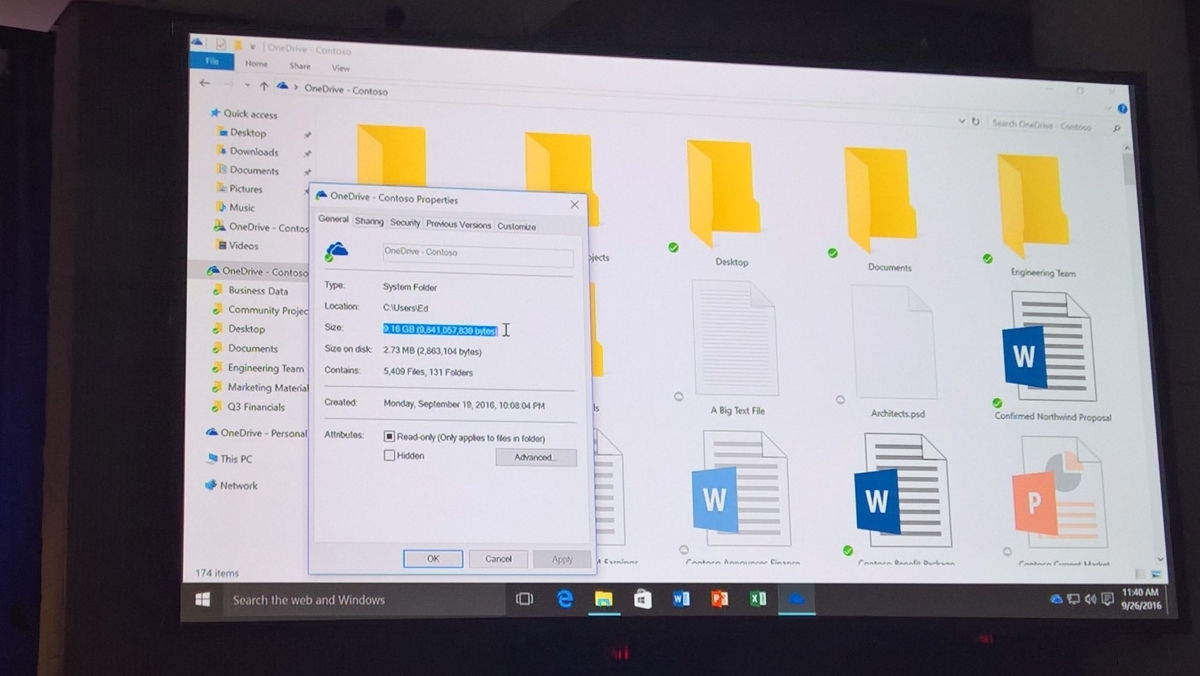The height and width of the screenshot is (676, 1200).
Task: Refresh the OneDrive - Contoso folder view
Action: [975, 122]
